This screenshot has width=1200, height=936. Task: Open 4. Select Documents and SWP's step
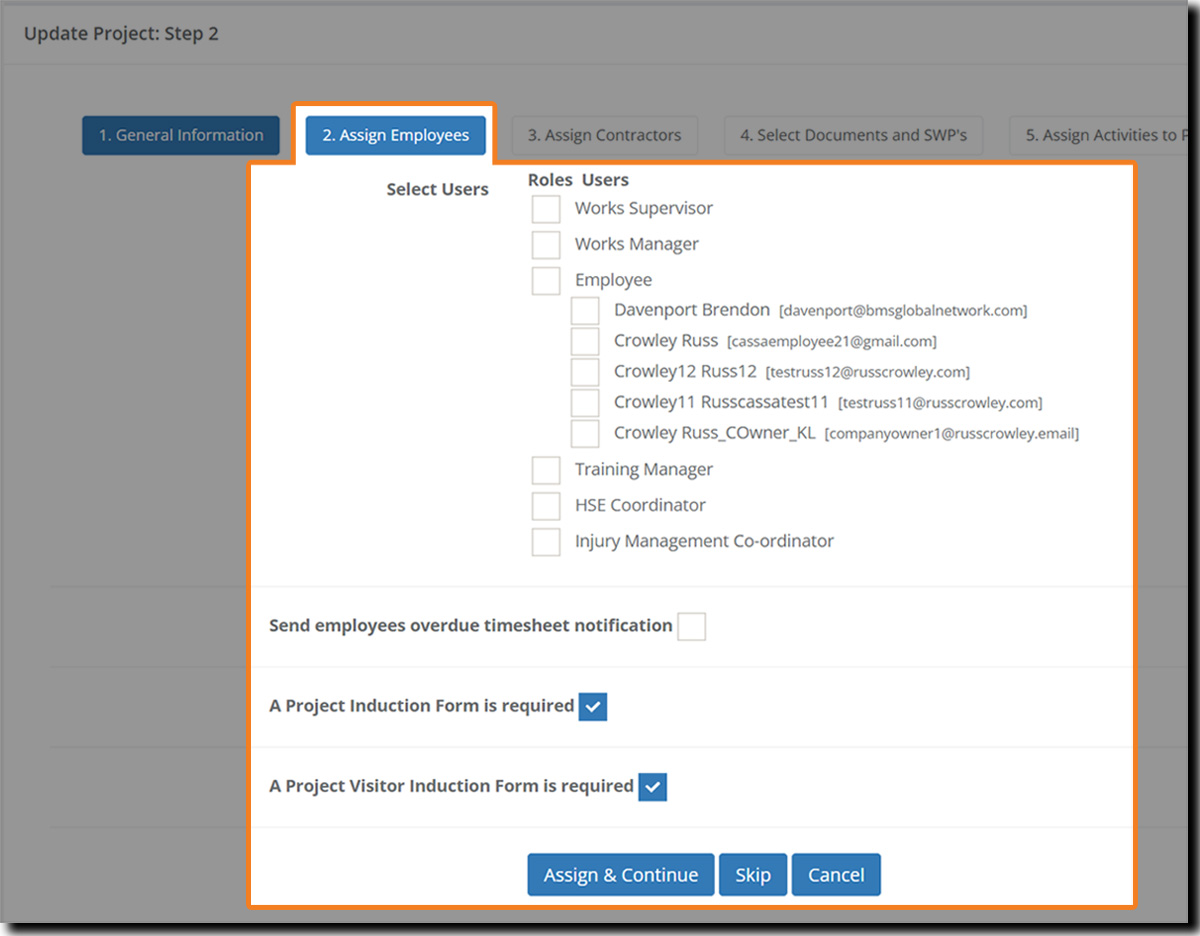pos(854,135)
